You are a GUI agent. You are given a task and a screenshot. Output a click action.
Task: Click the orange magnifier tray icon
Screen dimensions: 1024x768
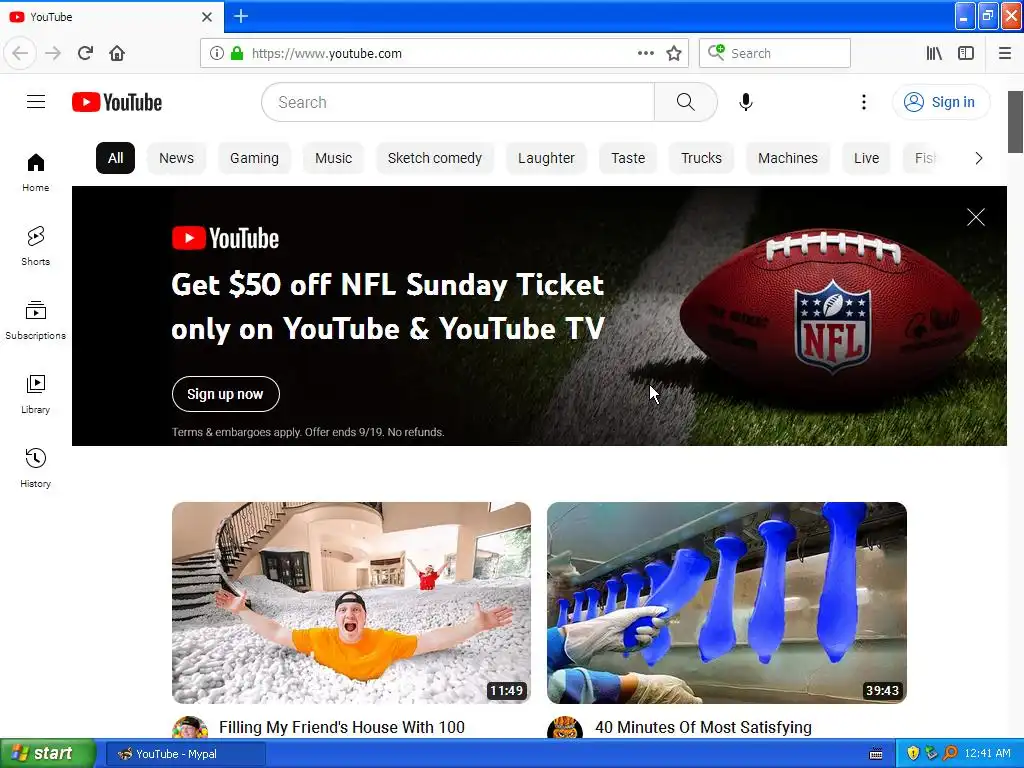[950, 753]
